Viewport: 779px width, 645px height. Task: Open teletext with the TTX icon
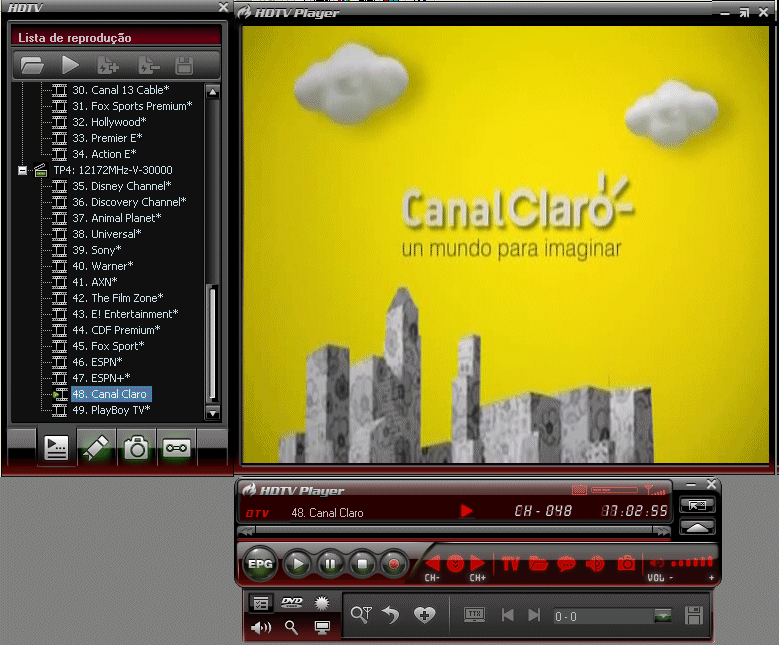(x=474, y=615)
